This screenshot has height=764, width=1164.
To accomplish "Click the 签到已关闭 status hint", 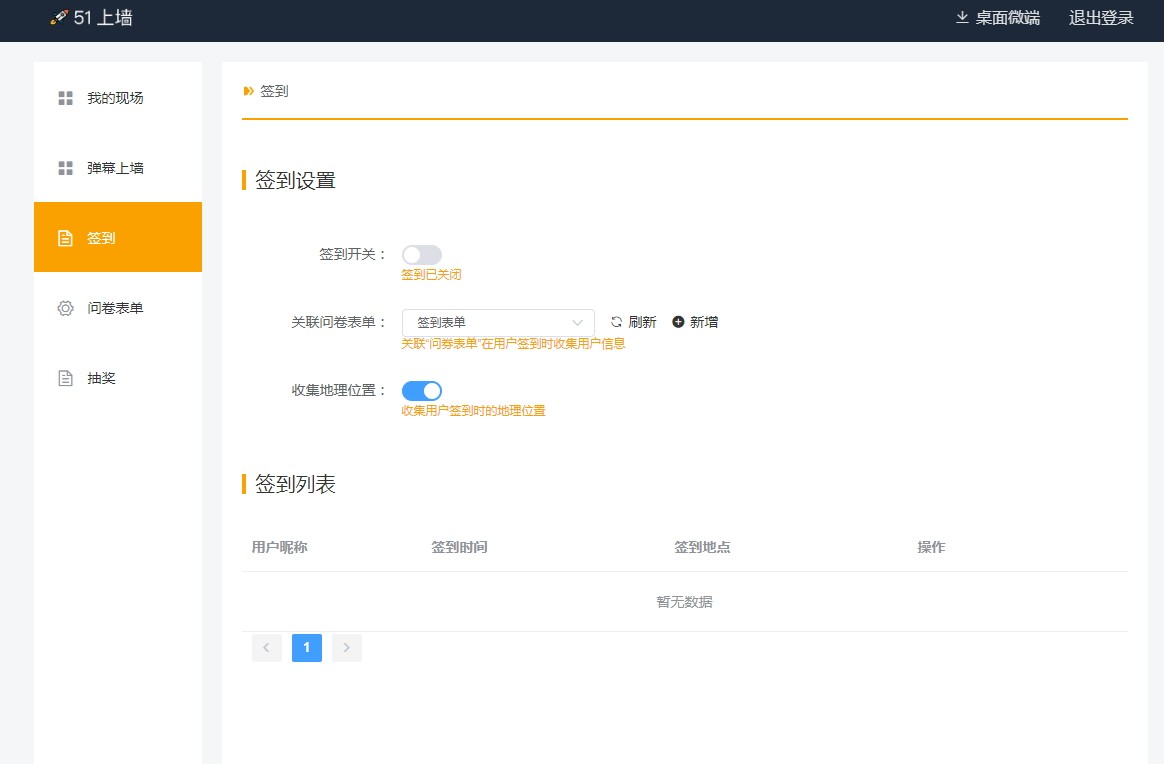I will pyautogui.click(x=431, y=275).
